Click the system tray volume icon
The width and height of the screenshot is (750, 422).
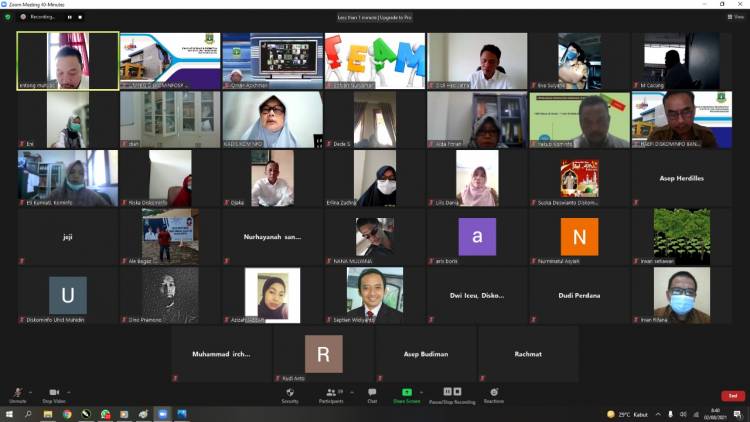683,414
